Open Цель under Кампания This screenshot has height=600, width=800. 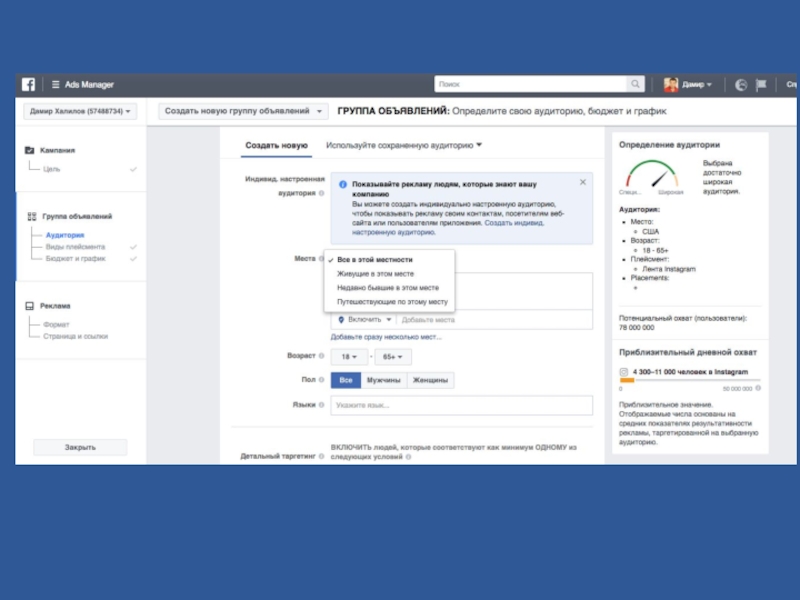click(x=52, y=169)
